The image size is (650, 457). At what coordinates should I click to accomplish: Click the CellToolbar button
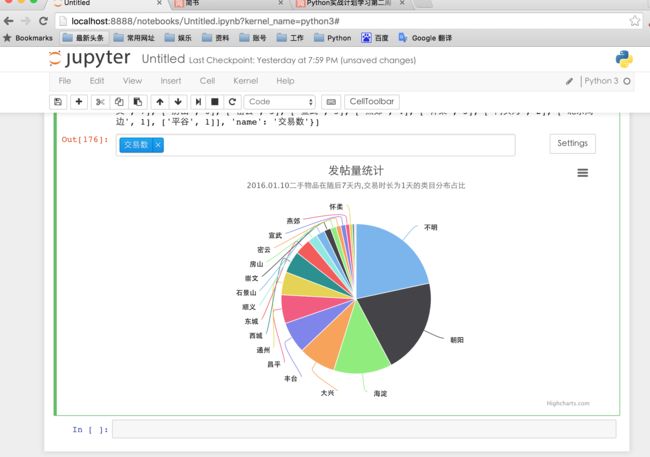coord(372,102)
